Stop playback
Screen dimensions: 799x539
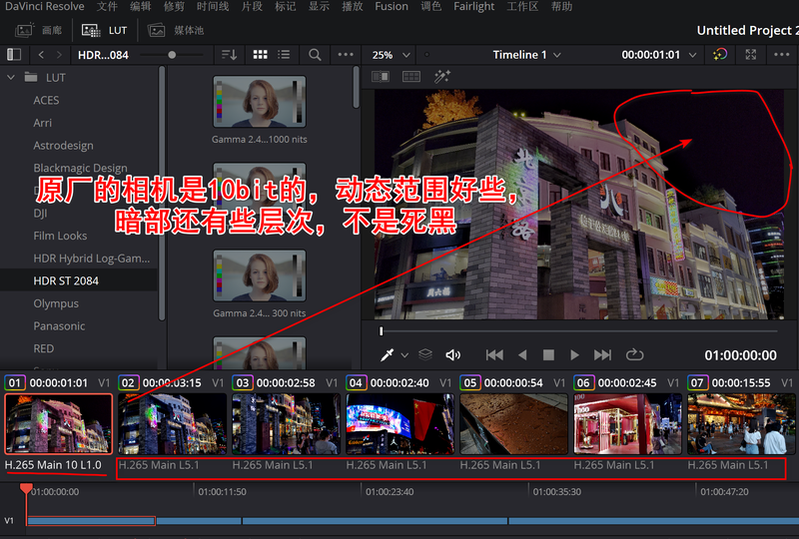tap(548, 355)
